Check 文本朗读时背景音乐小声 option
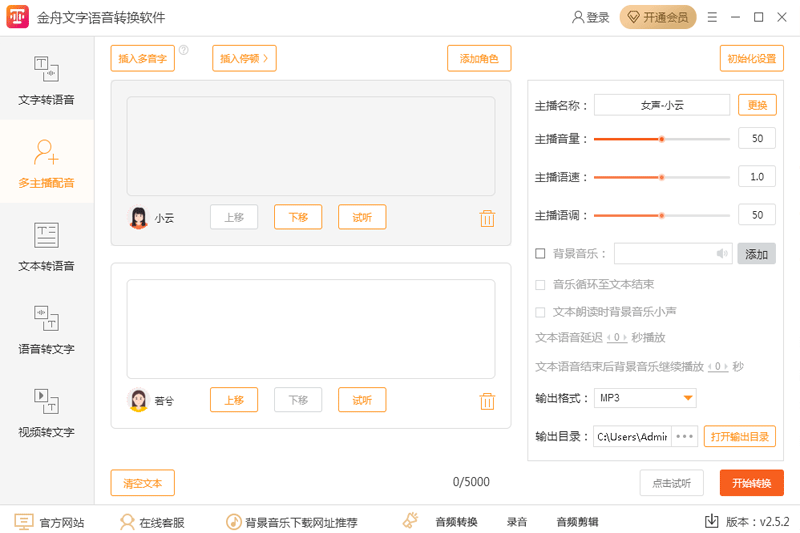800x533 pixels. 541,312
